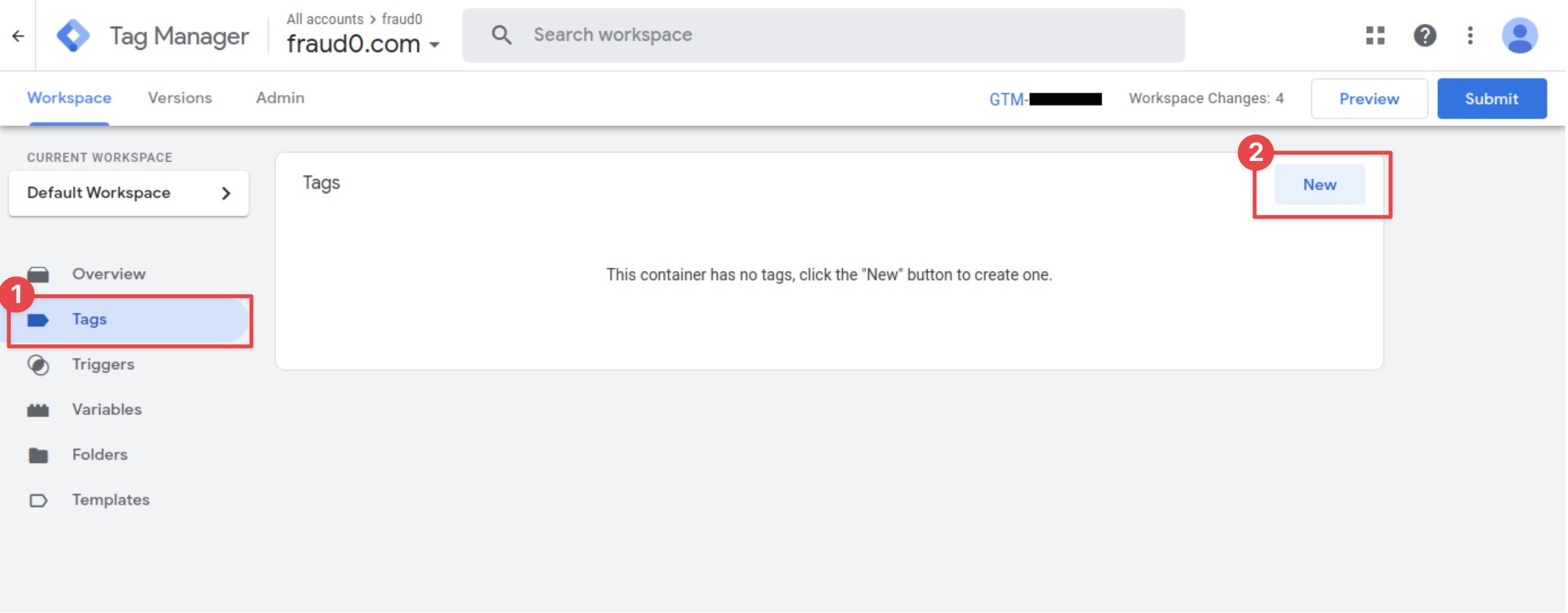The width and height of the screenshot is (1568, 613).
Task: Open the Admin tab
Action: pos(280,98)
